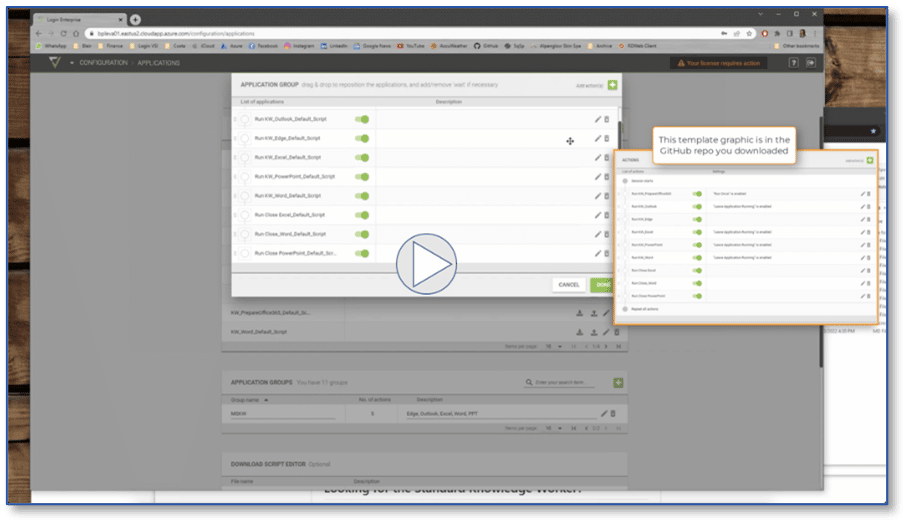Sort by Group name column arrow
The width and height of the screenshot is (907, 524).
click(266, 400)
